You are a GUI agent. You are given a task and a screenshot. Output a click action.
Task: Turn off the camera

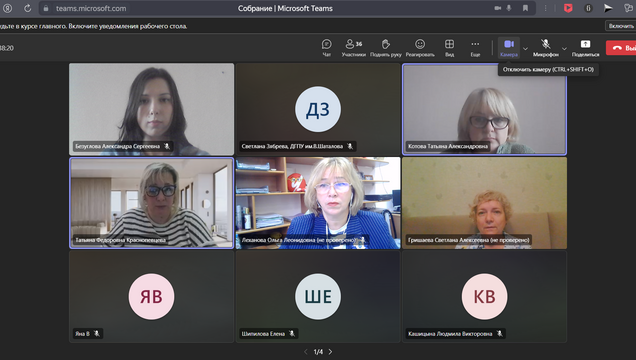509,48
